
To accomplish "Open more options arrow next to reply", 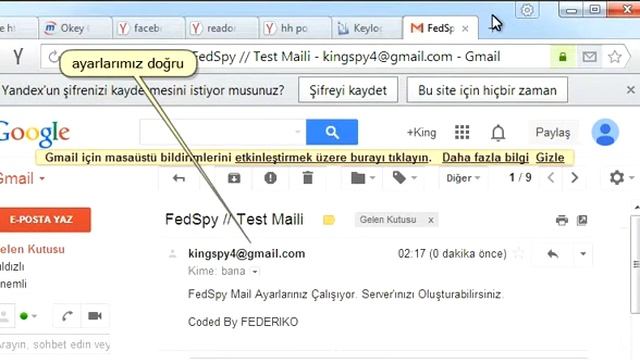I will click(583, 254).
